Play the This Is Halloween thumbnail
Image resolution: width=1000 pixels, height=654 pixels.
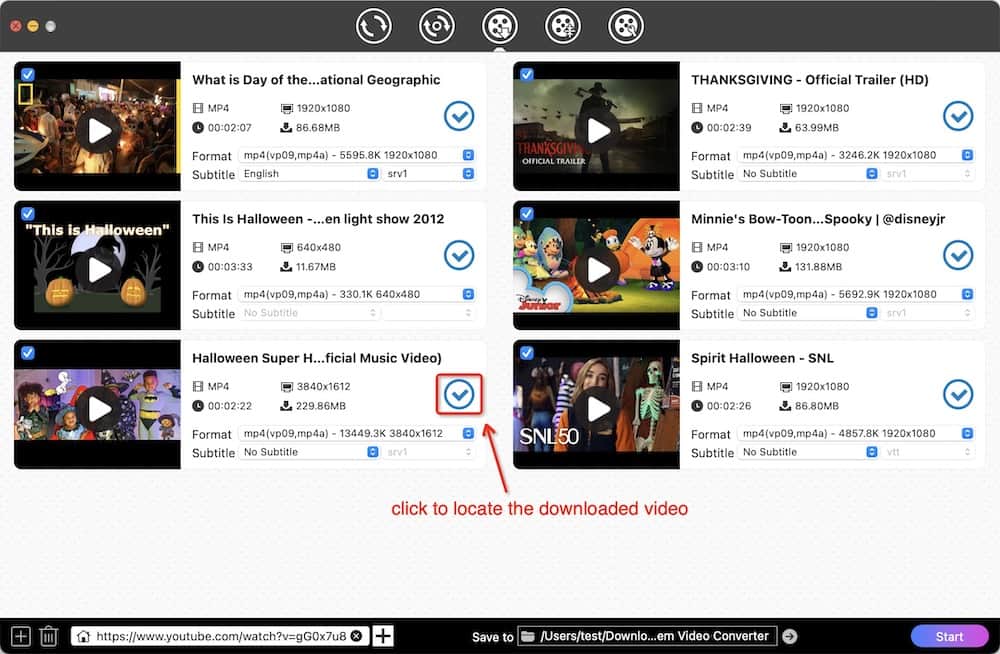[99, 270]
